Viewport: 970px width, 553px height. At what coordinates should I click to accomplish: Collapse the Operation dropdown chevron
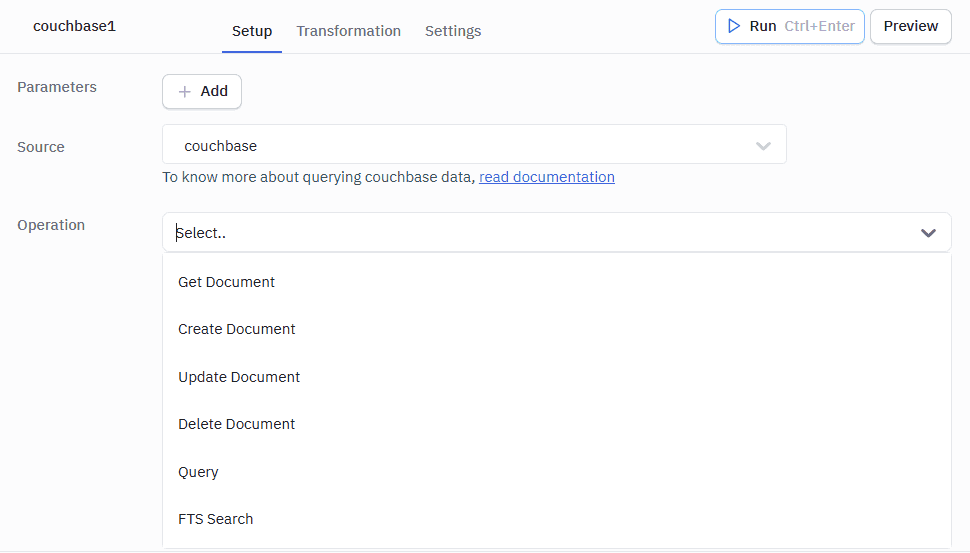[x=928, y=233]
